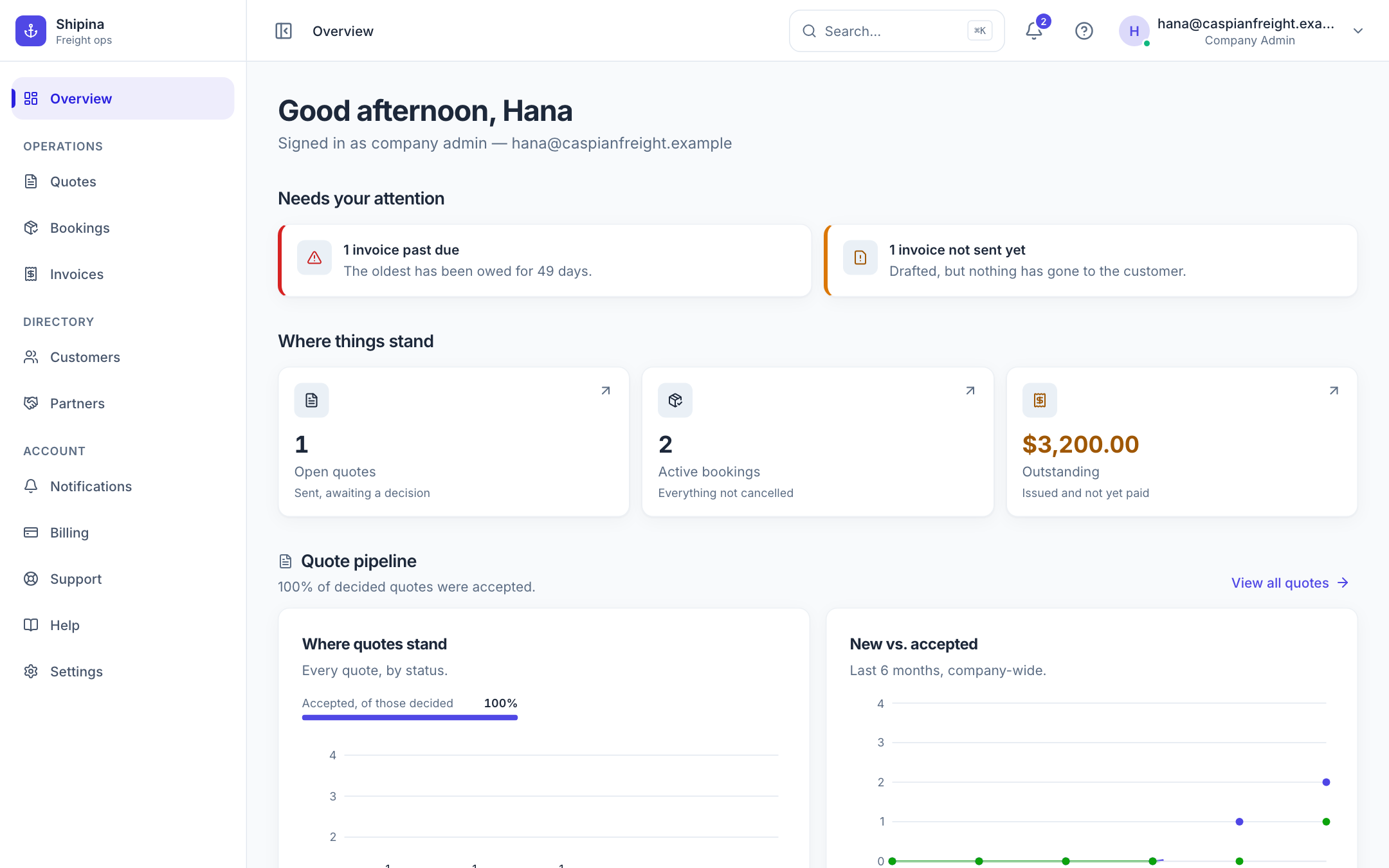Open the help question mark icon
Viewport: 1389px width, 868px height.
1084,31
